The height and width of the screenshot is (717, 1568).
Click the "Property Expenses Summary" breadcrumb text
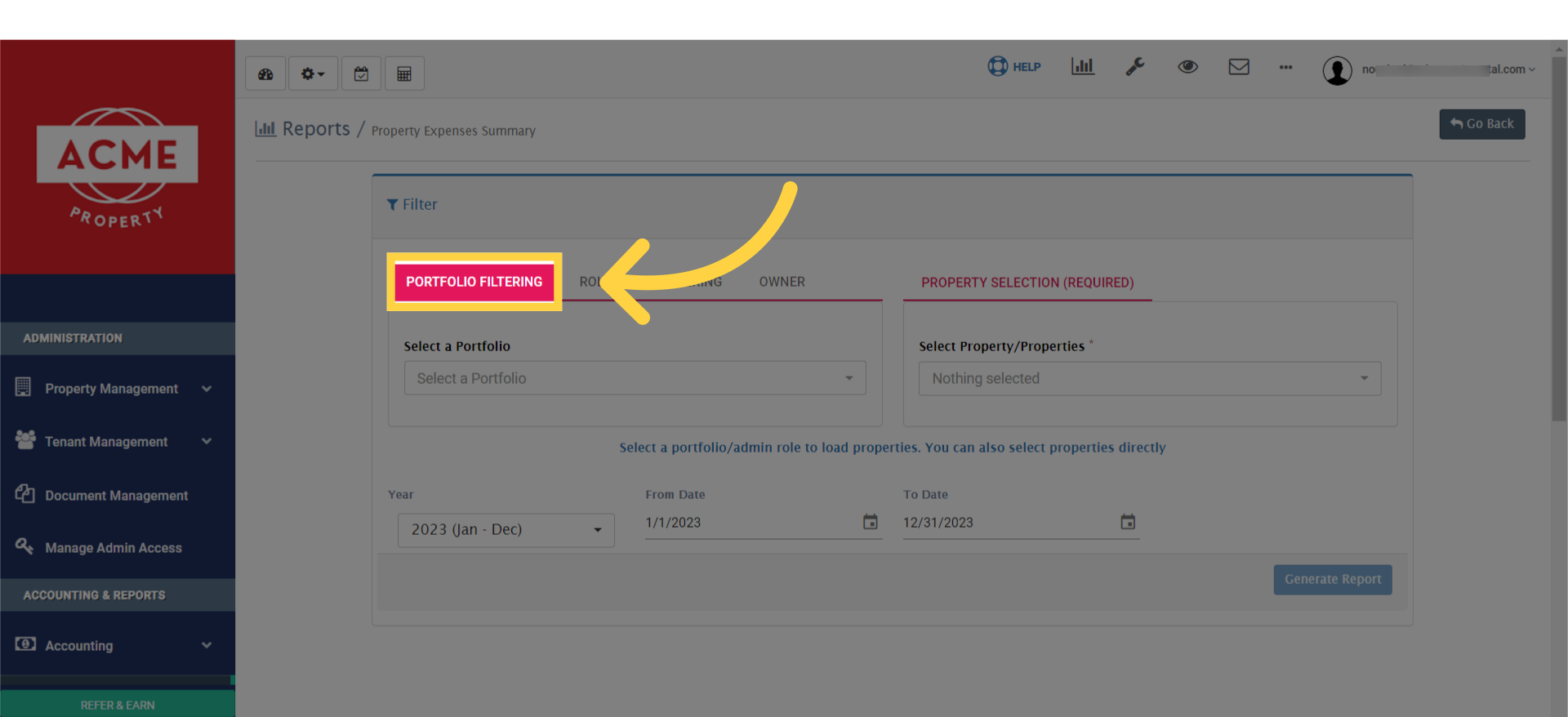click(453, 131)
